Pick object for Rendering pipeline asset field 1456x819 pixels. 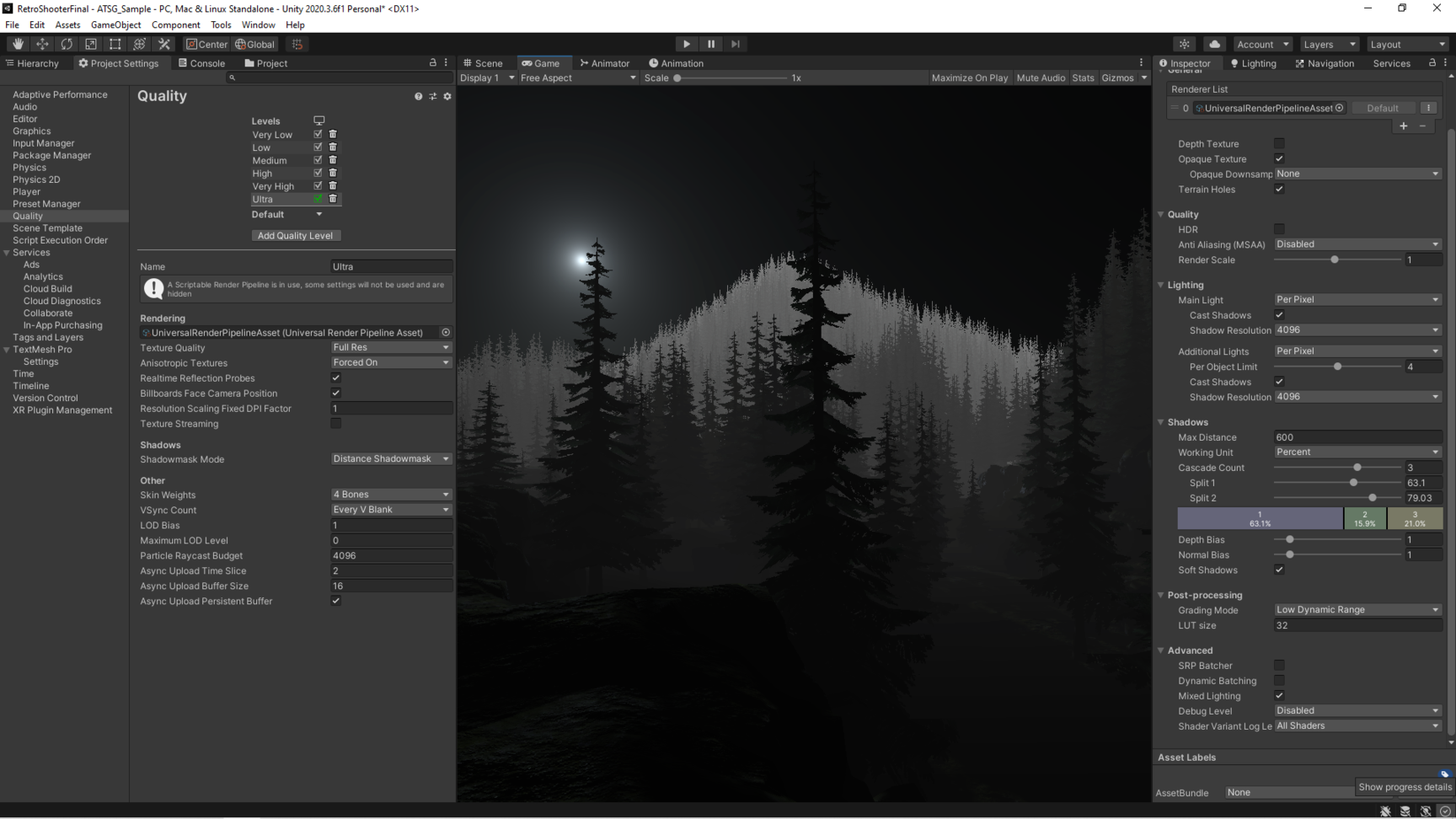[446, 333]
